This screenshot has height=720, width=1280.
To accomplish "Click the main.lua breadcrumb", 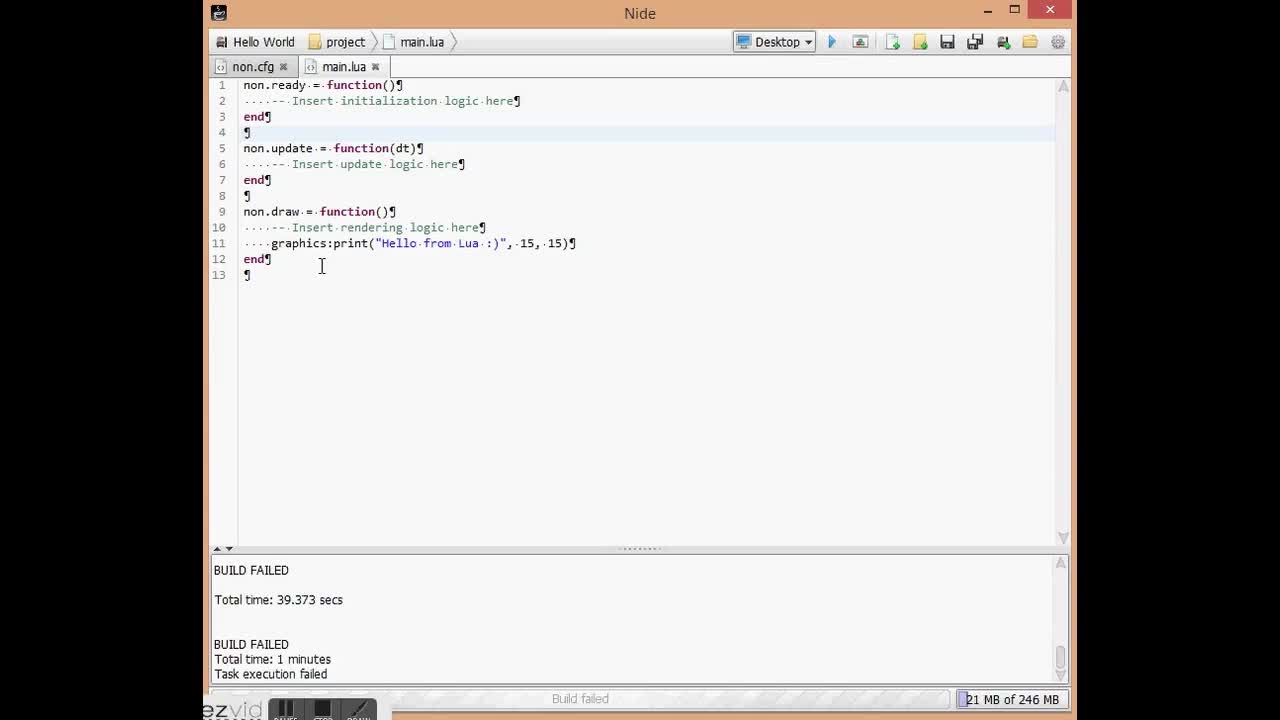I will 414,42.
